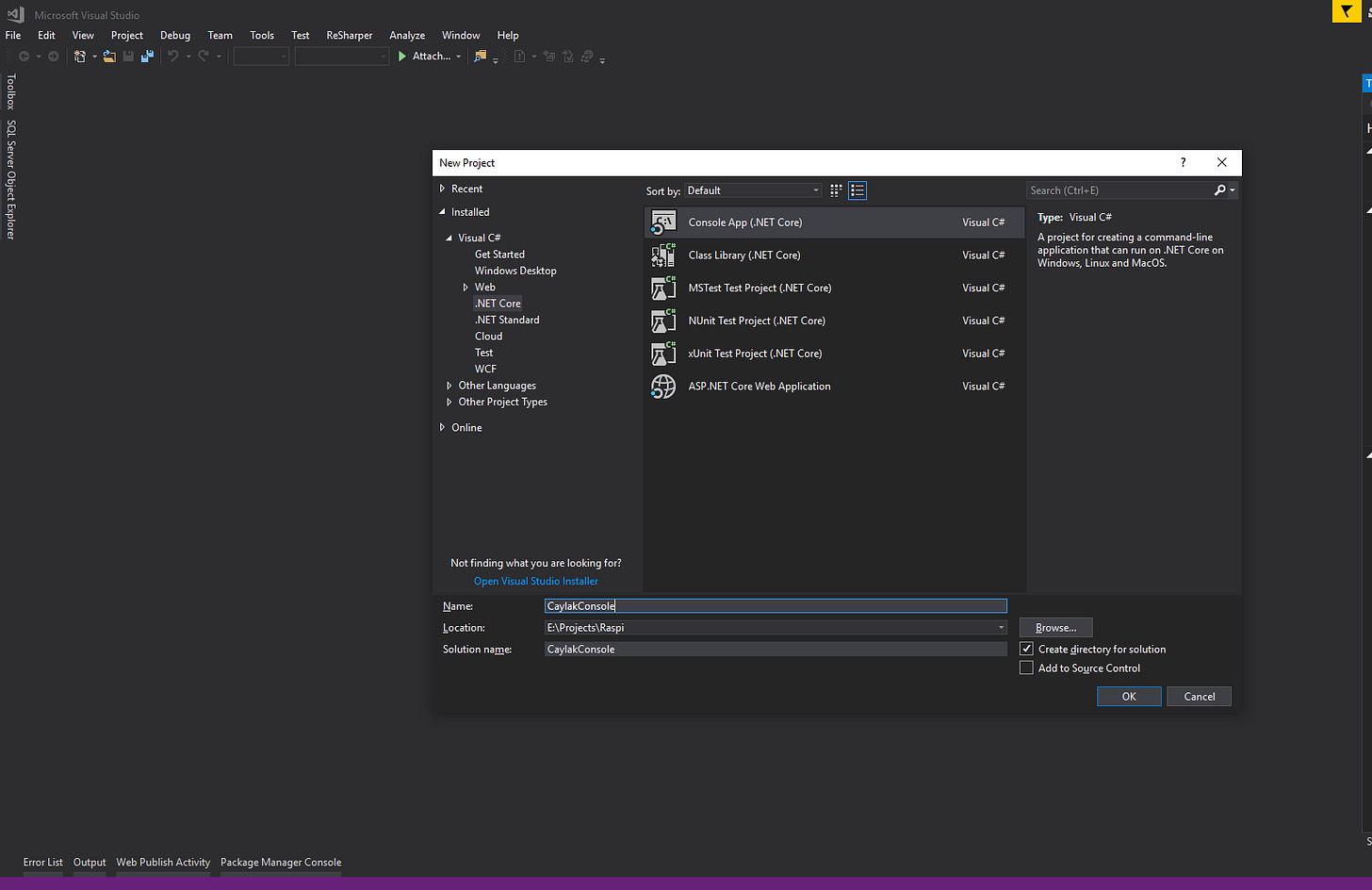Screen dimensions: 1372x890
Task: Click the search magnifier icon
Action: coord(1220,190)
